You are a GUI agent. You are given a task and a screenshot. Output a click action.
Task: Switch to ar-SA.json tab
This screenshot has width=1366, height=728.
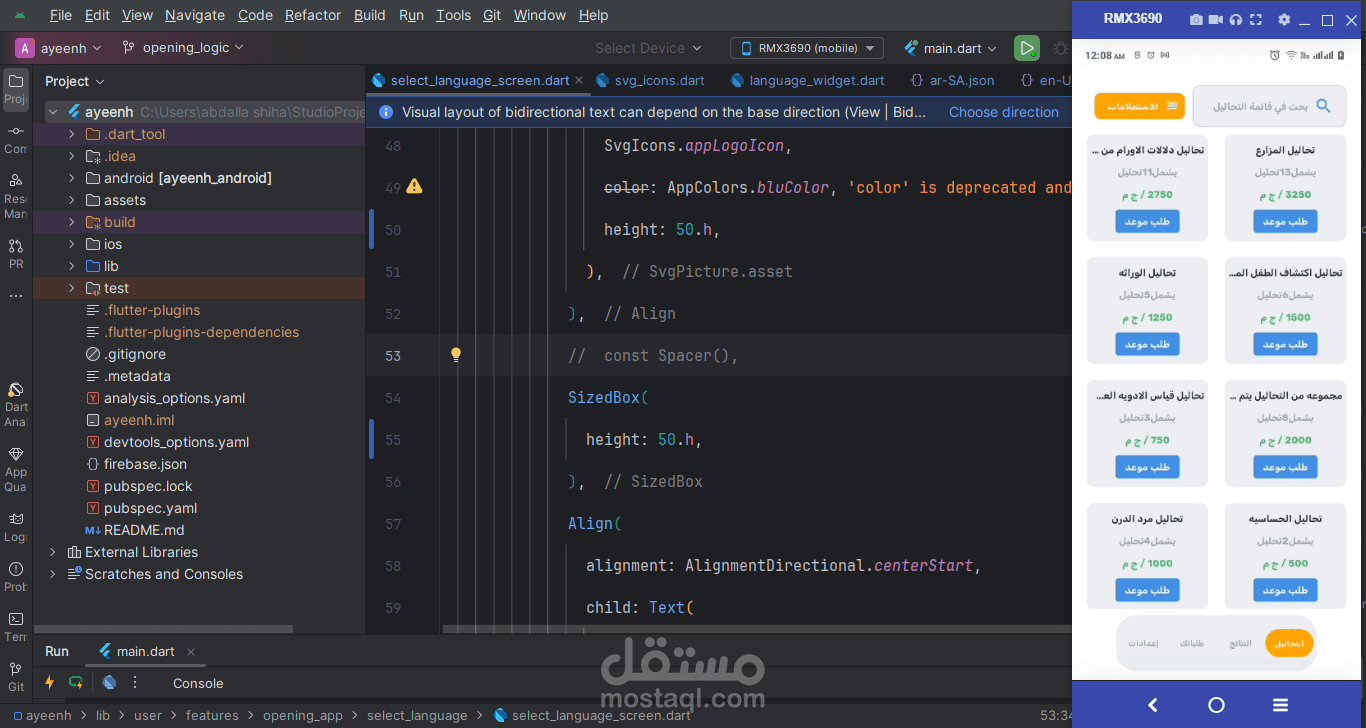pos(952,80)
